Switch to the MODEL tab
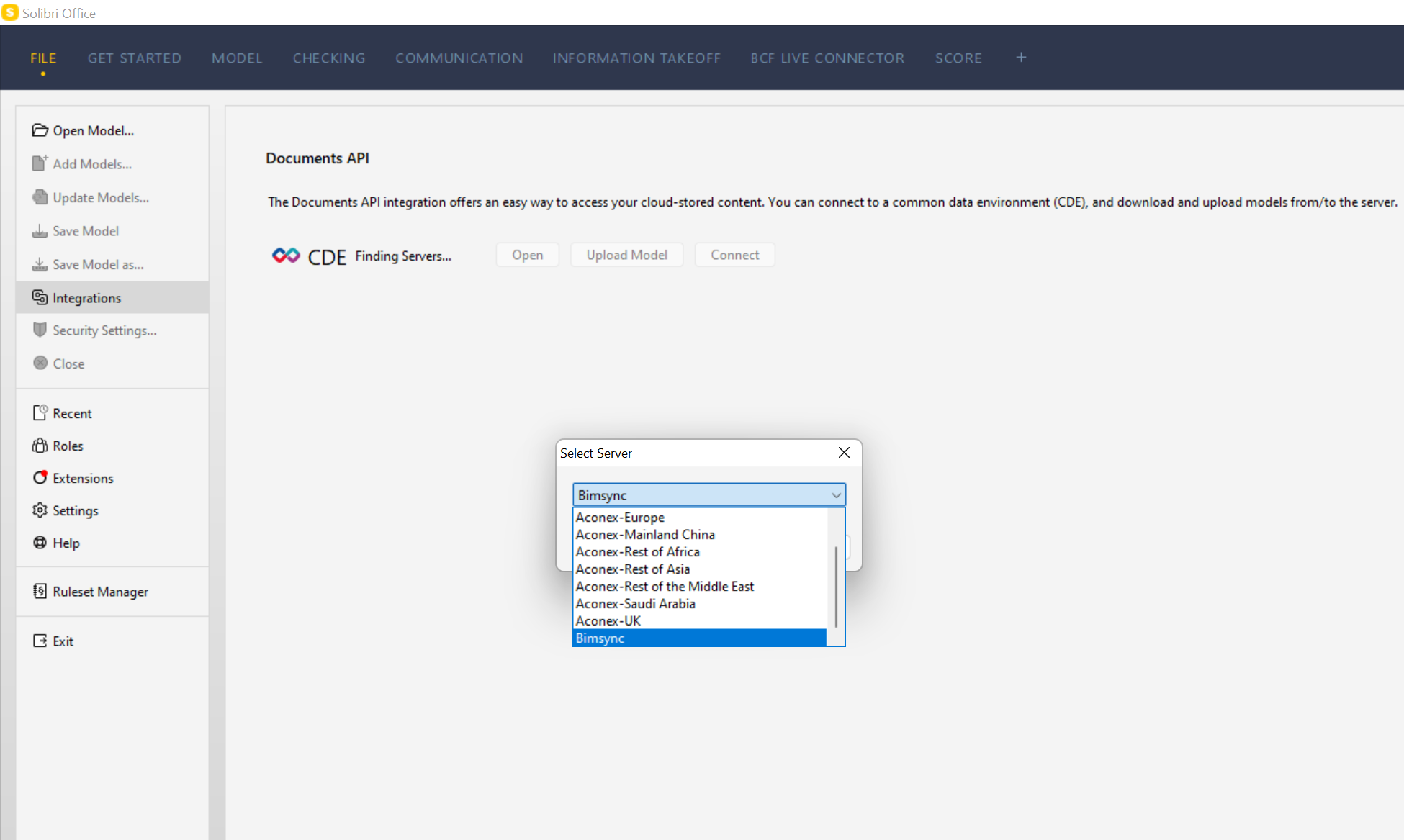The image size is (1404, 840). point(237,58)
